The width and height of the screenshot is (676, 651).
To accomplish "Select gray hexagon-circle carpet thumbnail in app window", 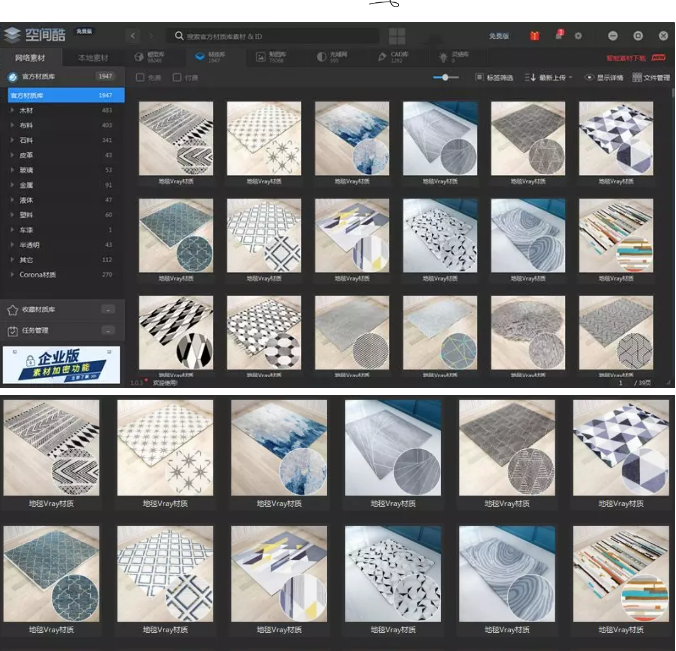I will 264,332.
